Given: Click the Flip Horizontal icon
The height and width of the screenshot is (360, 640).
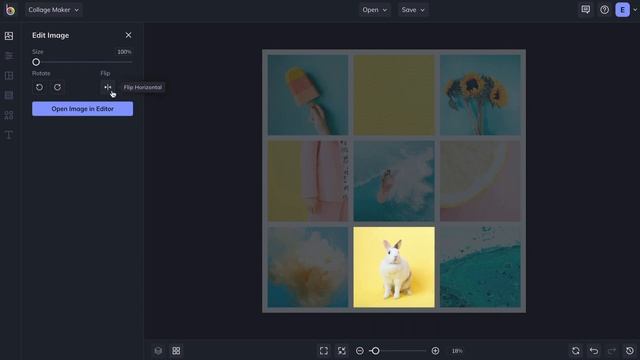Looking at the screenshot, I should (107, 87).
